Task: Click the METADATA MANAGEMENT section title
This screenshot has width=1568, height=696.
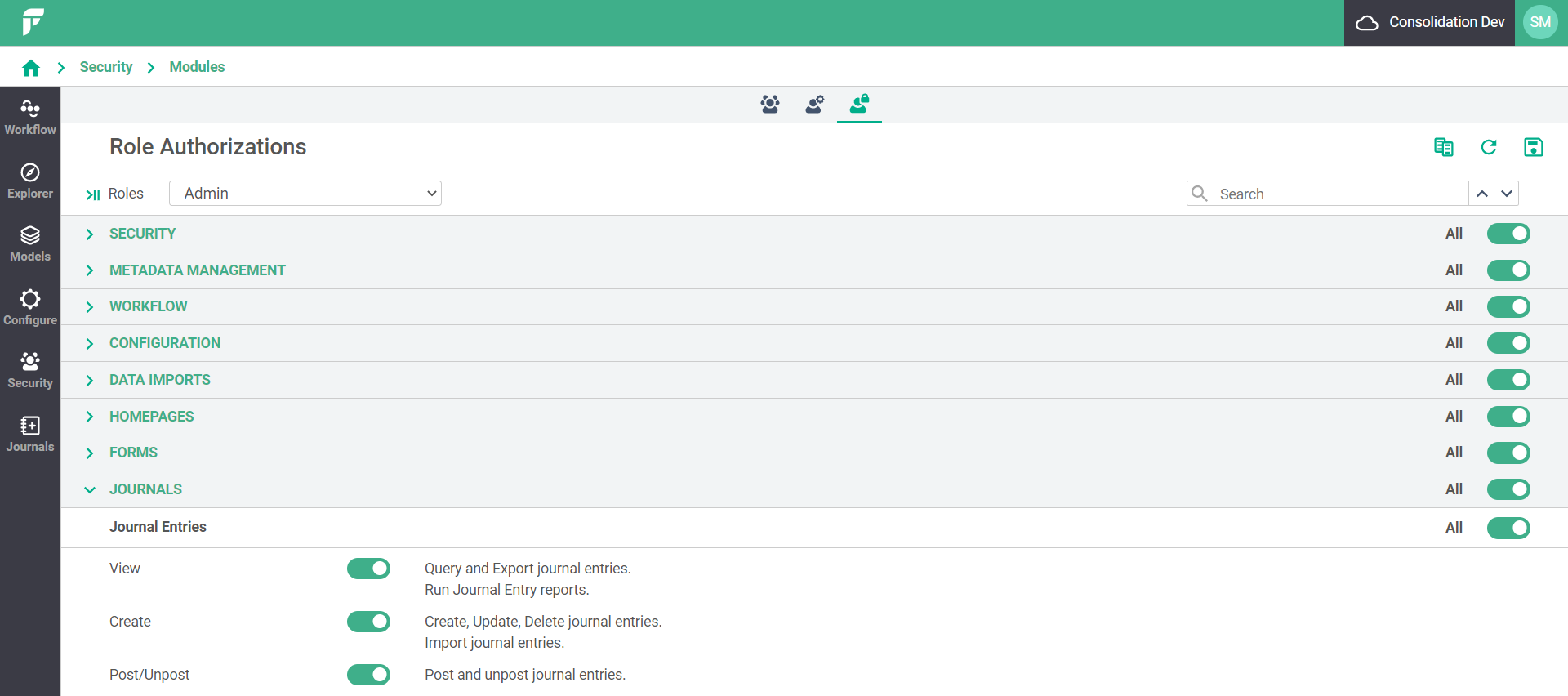Action: point(198,270)
